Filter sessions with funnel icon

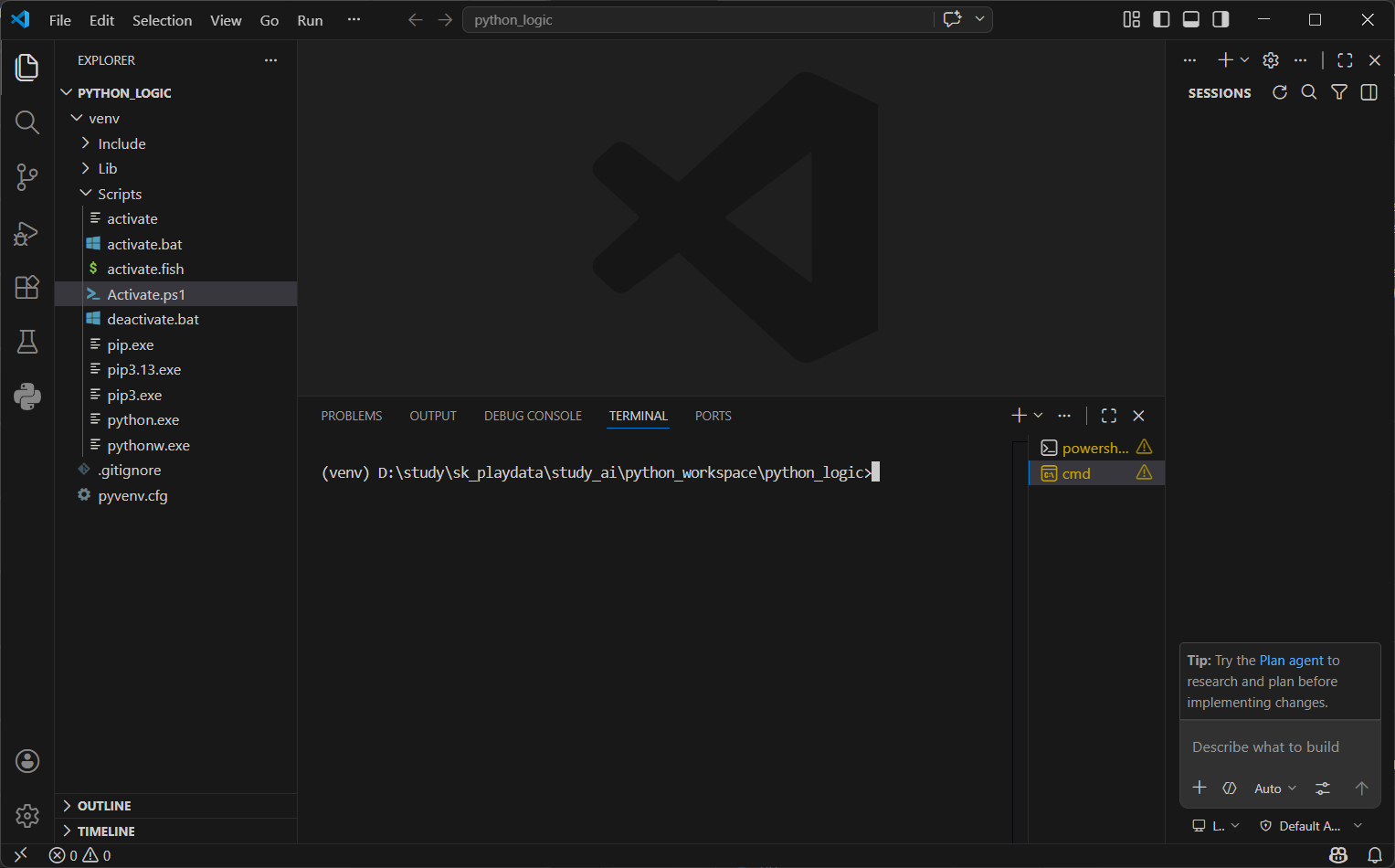1339,92
